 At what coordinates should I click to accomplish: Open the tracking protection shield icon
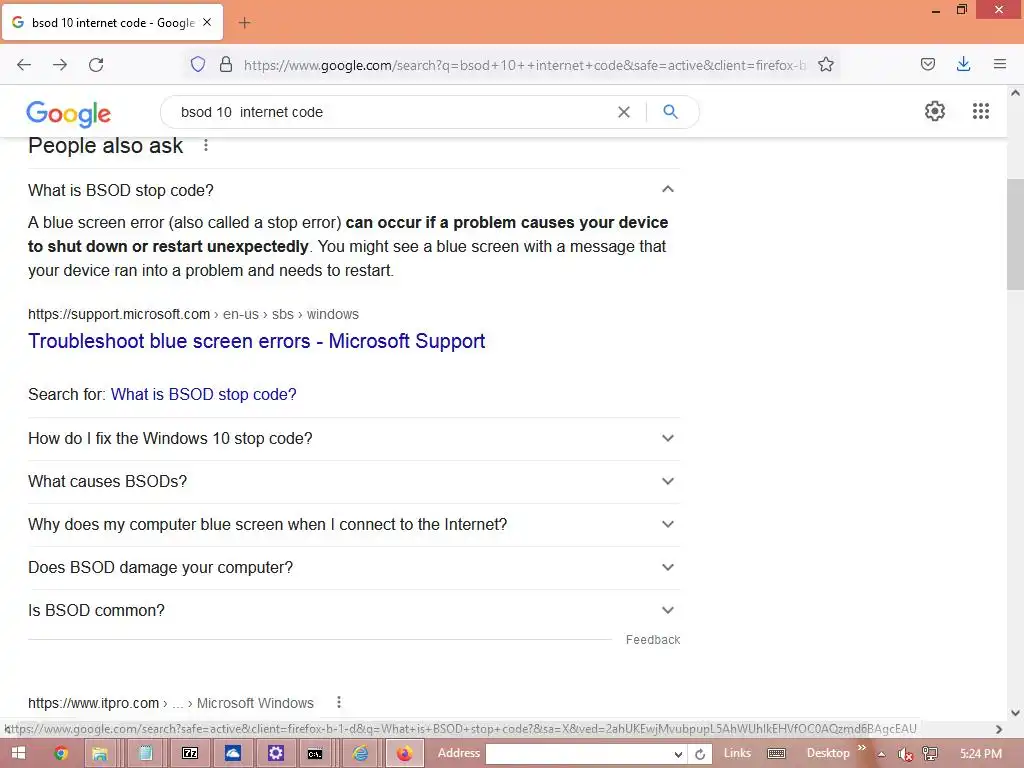(x=198, y=64)
